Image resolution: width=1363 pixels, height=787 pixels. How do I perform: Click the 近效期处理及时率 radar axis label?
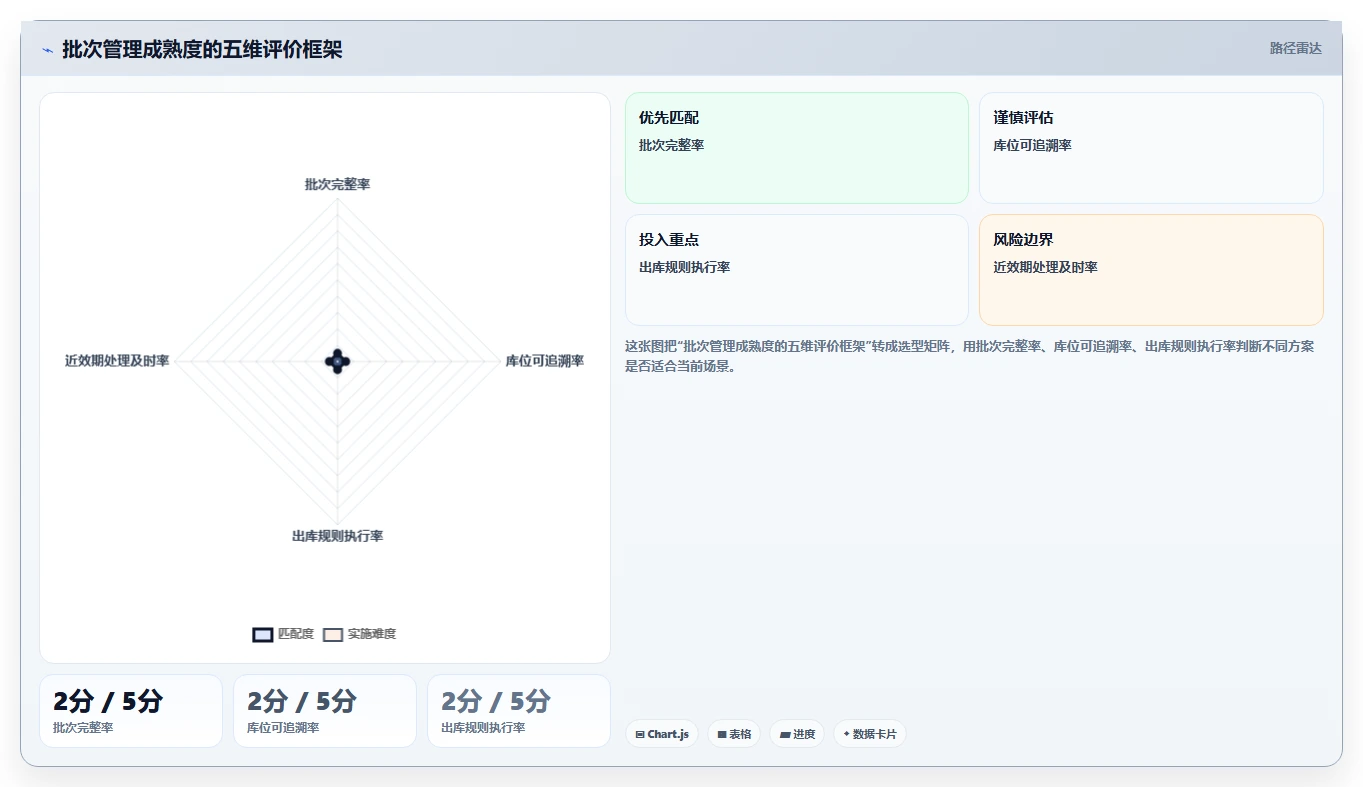(x=117, y=361)
